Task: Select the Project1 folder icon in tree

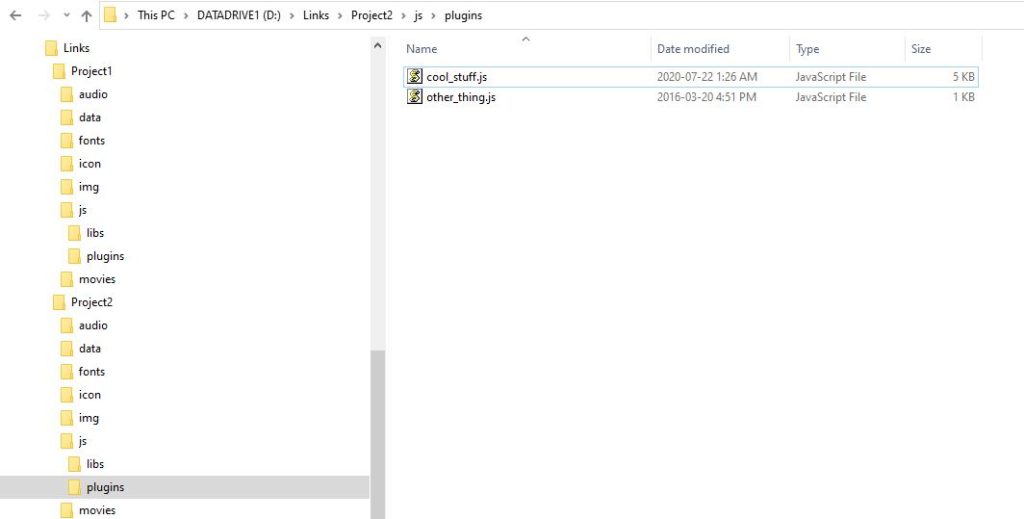Action: [x=59, y=71]
